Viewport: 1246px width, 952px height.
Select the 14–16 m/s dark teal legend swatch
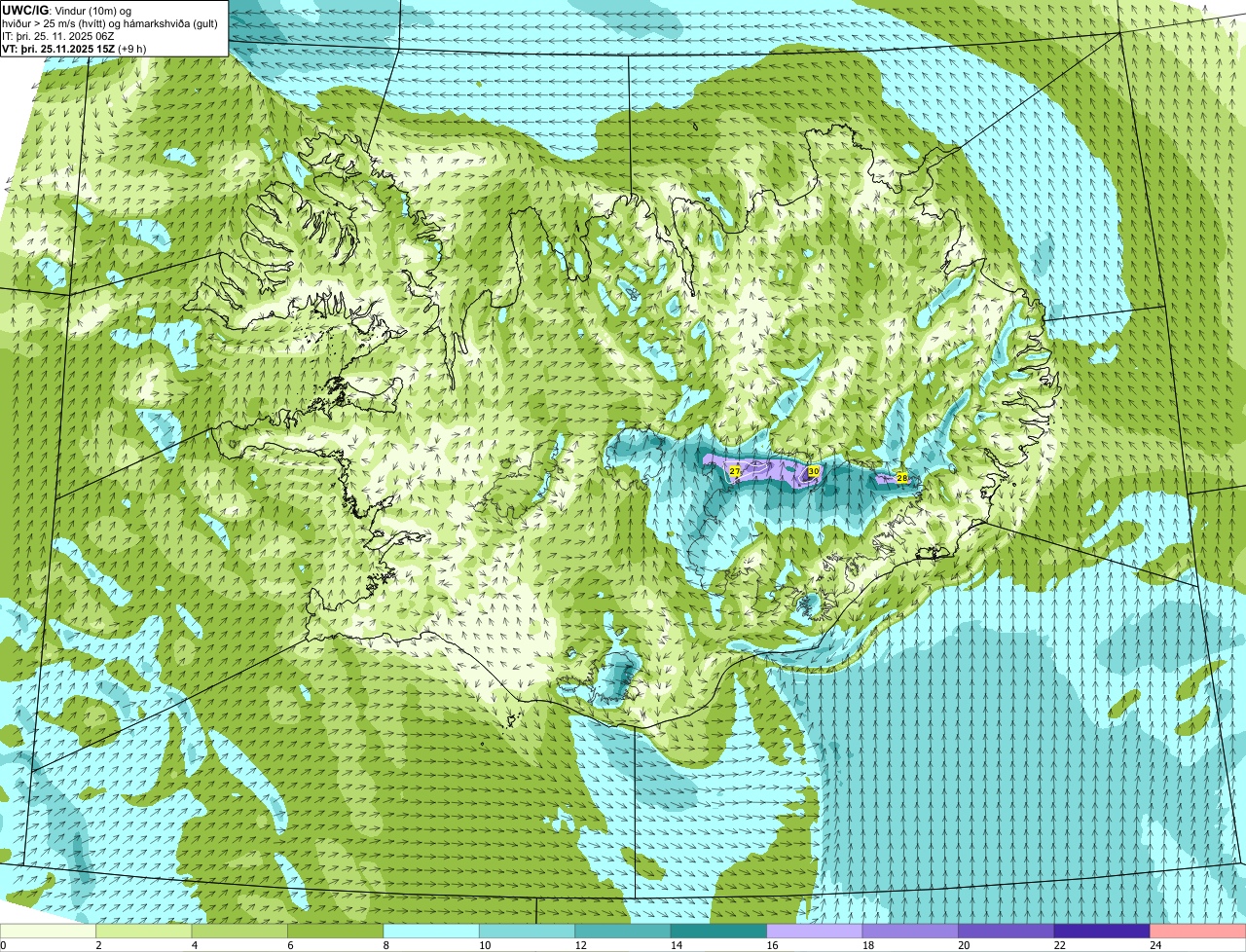pyautogui.click(x=718, y=931)
